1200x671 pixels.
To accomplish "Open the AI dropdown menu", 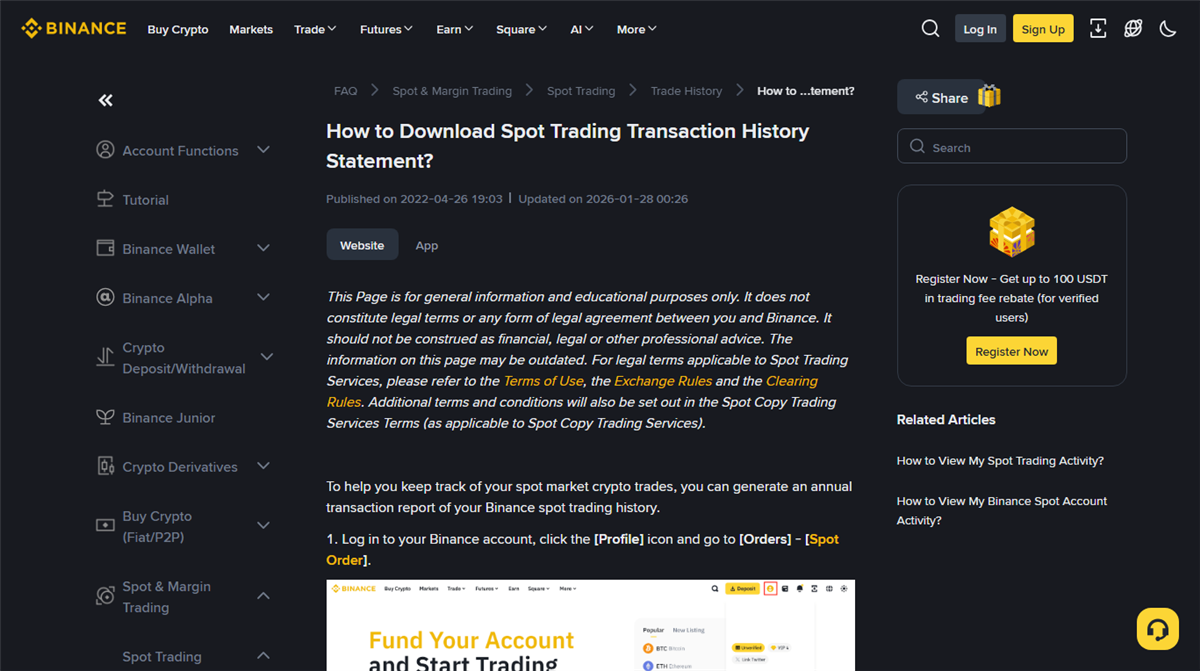I will [x=582, y=29].
